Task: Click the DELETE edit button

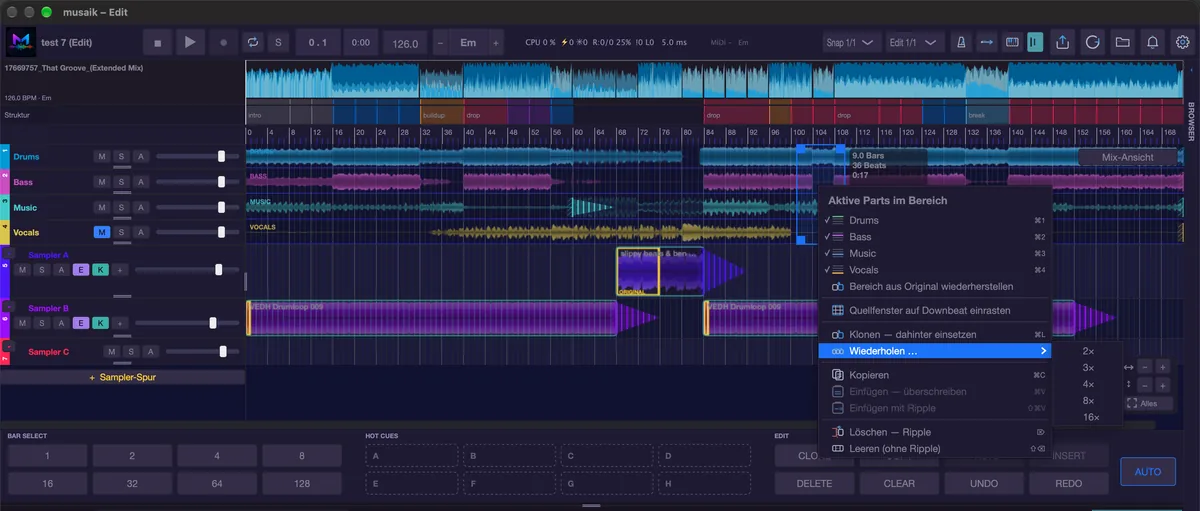Action: tap(814, 483)
